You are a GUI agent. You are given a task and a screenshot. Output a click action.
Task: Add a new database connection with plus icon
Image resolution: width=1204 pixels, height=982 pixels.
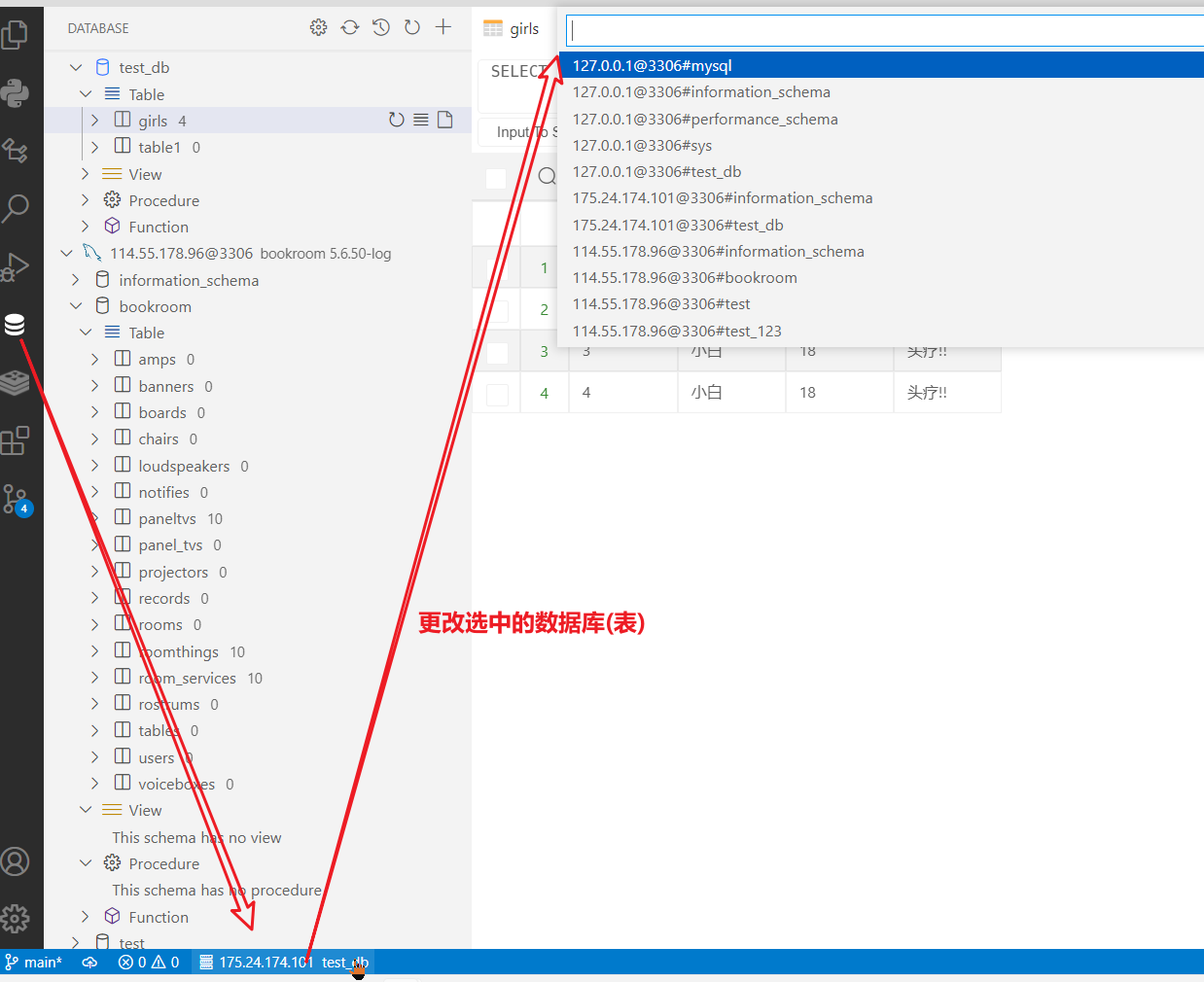443,27
